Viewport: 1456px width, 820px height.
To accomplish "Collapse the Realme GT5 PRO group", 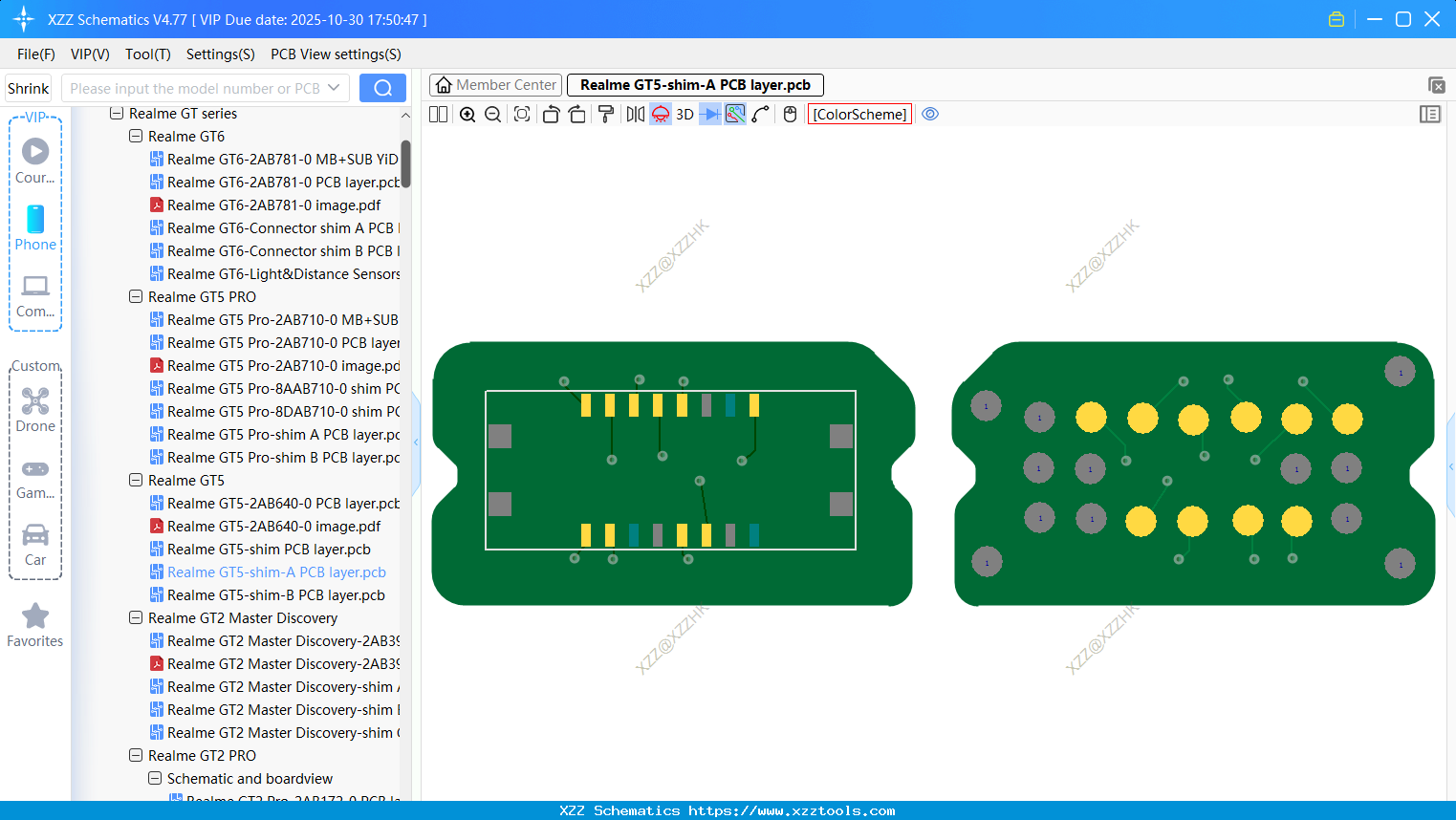I will click(135, 296).
